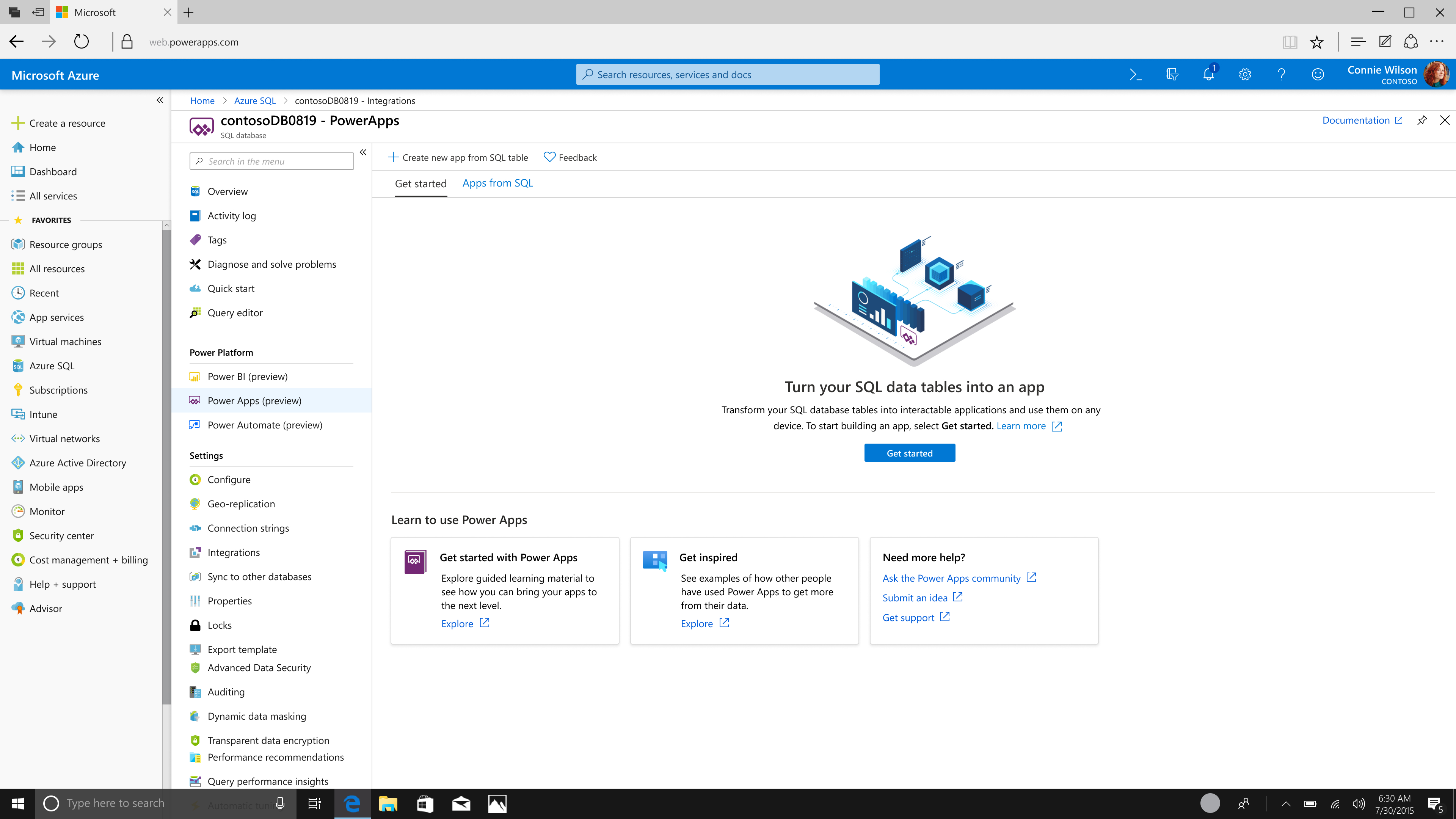Open Ask the Power Apps community link
The image size is (1456, 819).
coord(951,578)
